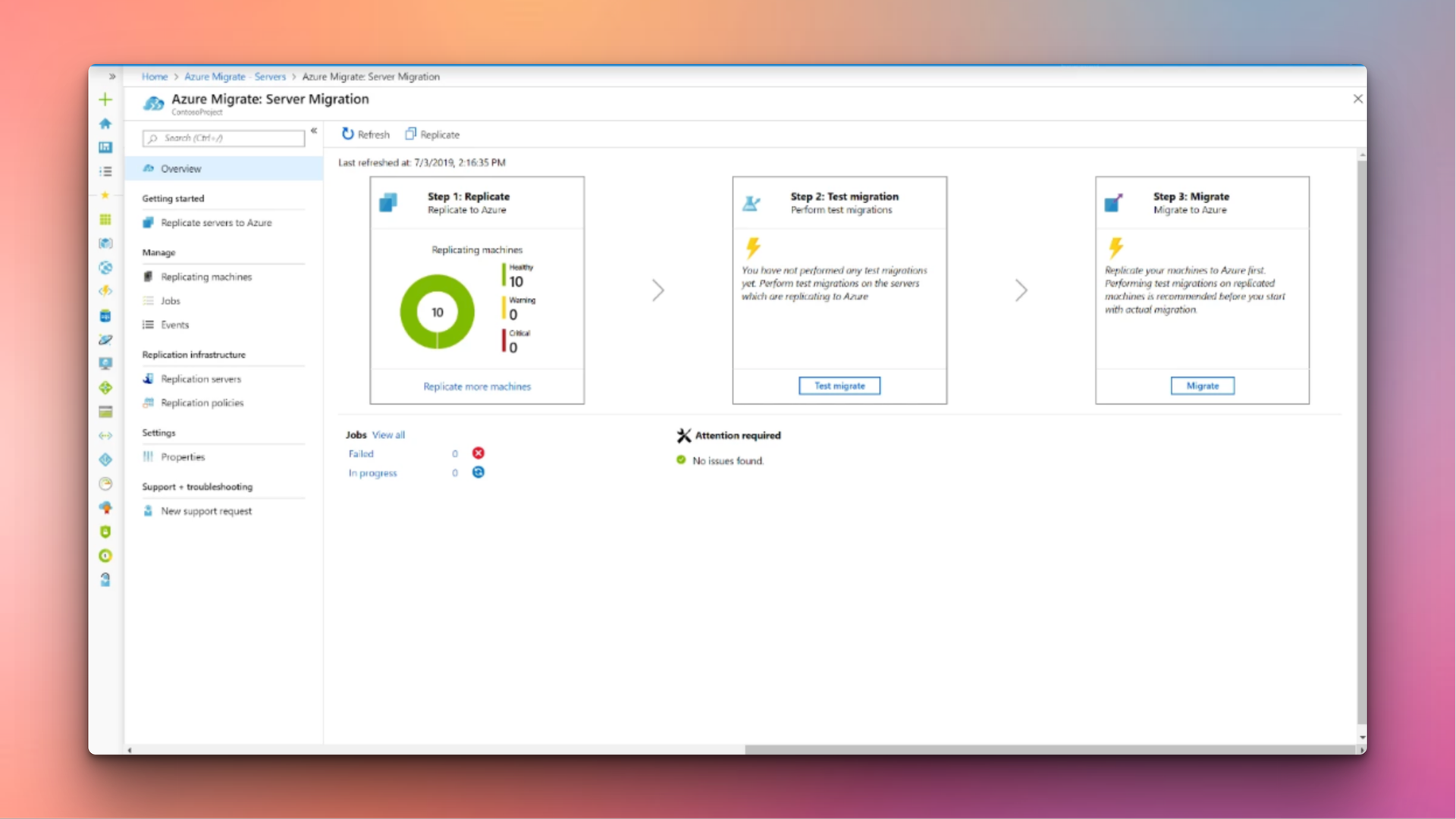Open the Monitor gauge icon in the sidebar
Screen dimensions: 1456x819
[105, 484]
